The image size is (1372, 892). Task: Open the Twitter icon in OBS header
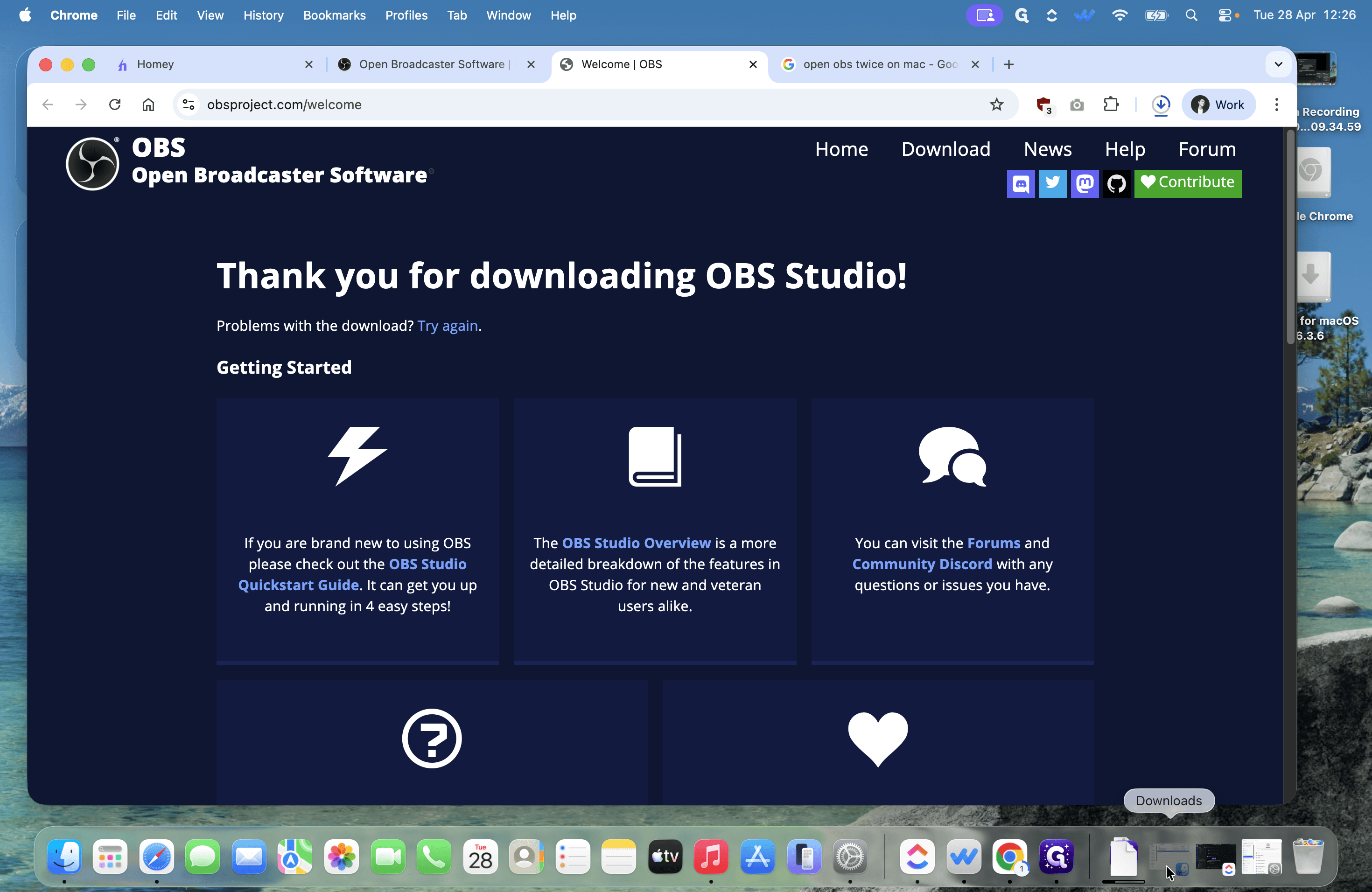coord(1052,183)
